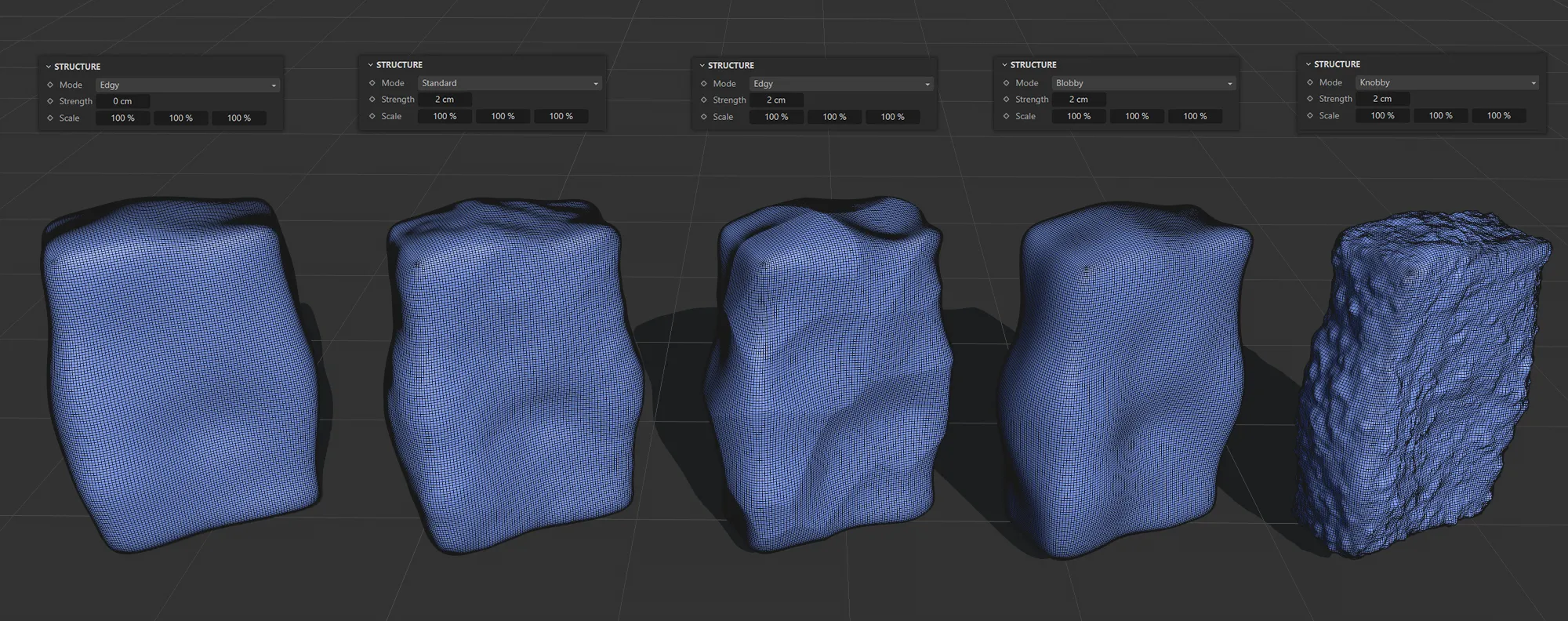This screenshot has height=621, width=1568.
Task: Collapse the STRUCTURE section of the Blobby panel
Action: (x=1005, y=65)
